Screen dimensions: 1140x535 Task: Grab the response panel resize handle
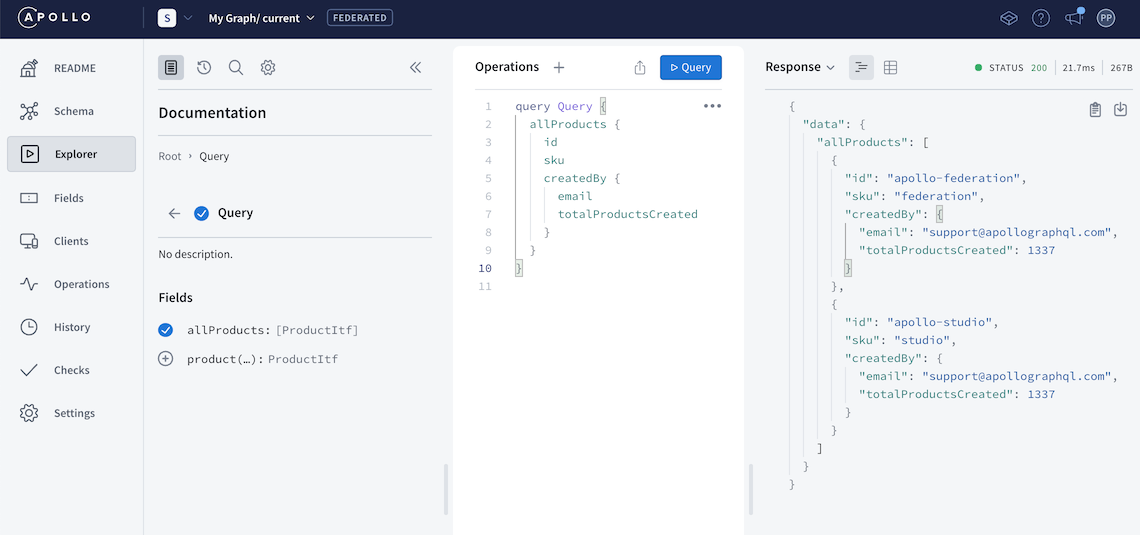click(x=751, y=489)
